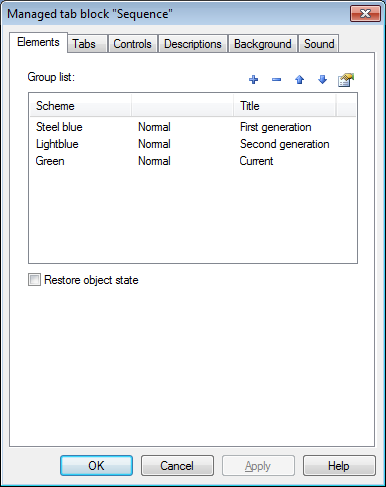Open the group properties icon
The width and height of the screenshot is (386, 487).
[x=346, y=80]
